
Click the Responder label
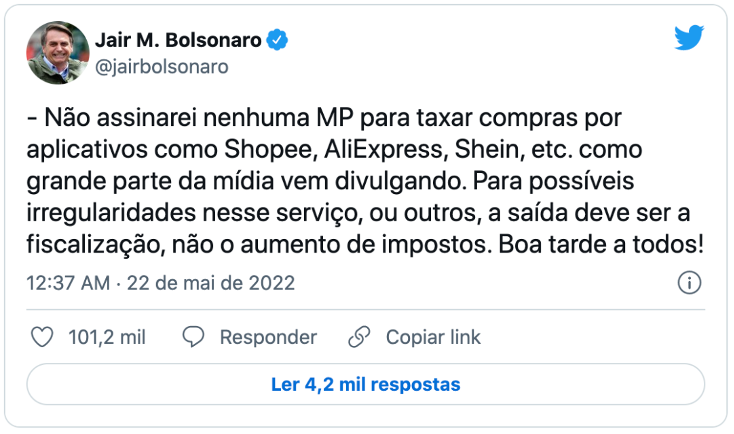pyautogui.click(x=268, y=337)
